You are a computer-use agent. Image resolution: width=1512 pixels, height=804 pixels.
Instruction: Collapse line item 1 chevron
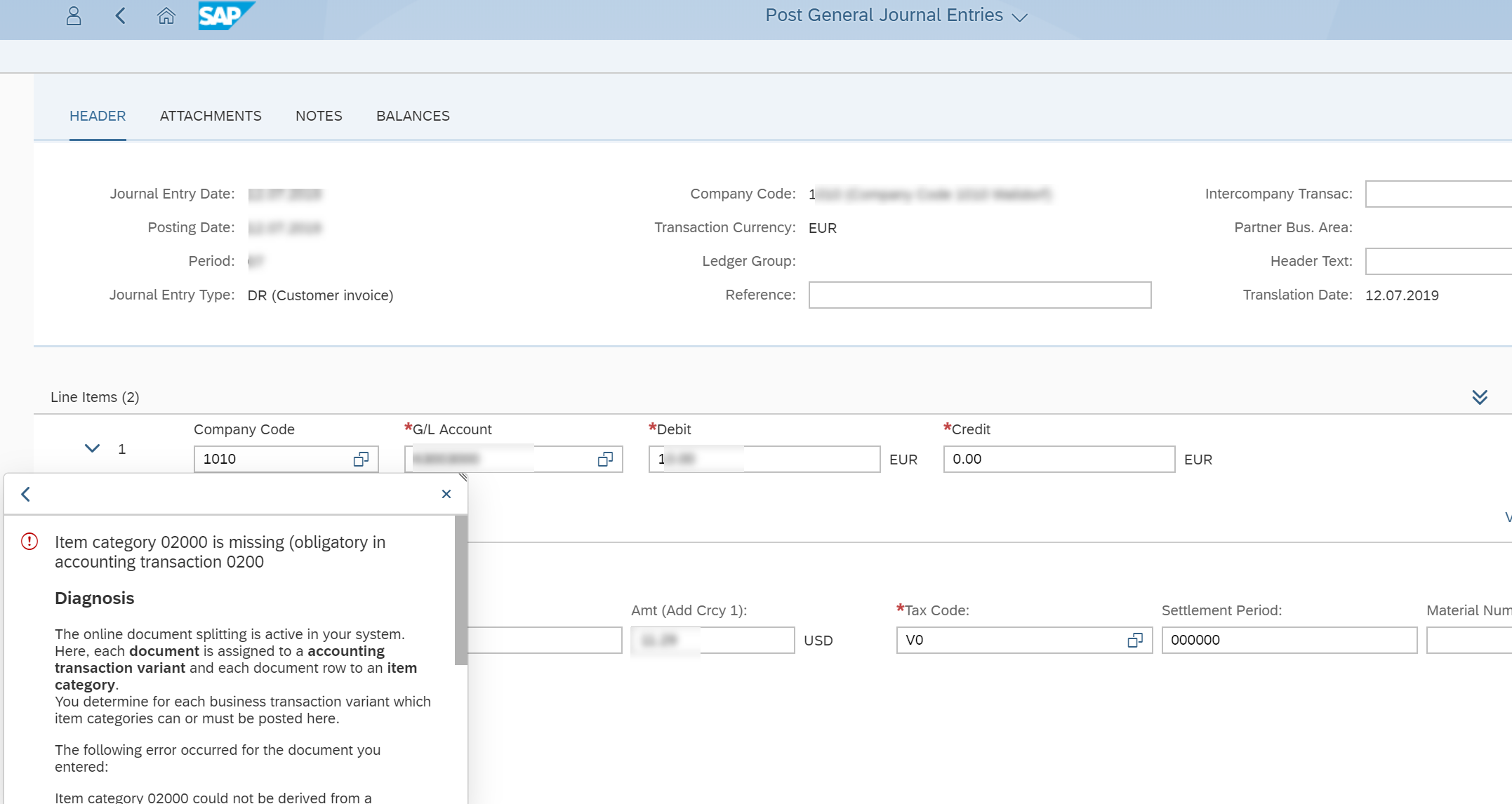click(92, 449)
